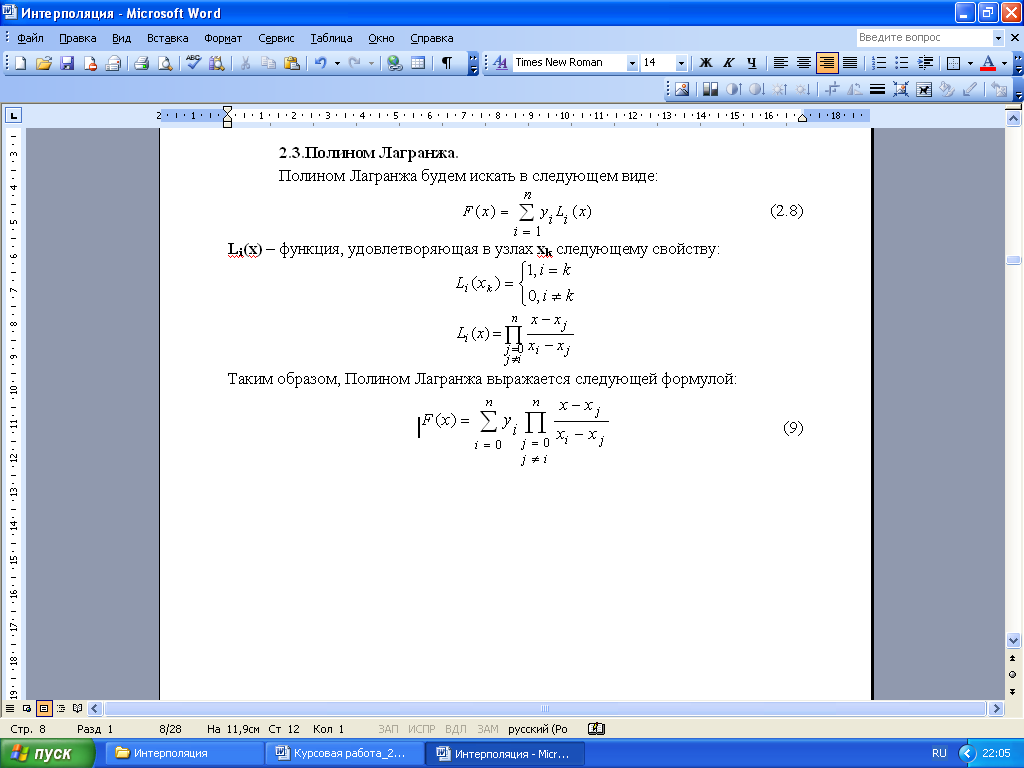
Task: Apply red font color A button
Action: 988,63
